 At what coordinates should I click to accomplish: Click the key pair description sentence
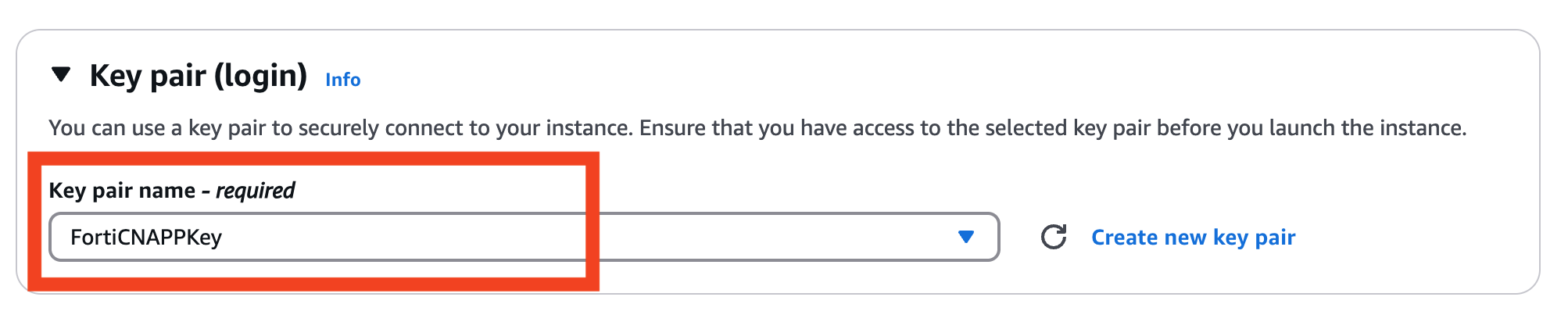(757, 127)
